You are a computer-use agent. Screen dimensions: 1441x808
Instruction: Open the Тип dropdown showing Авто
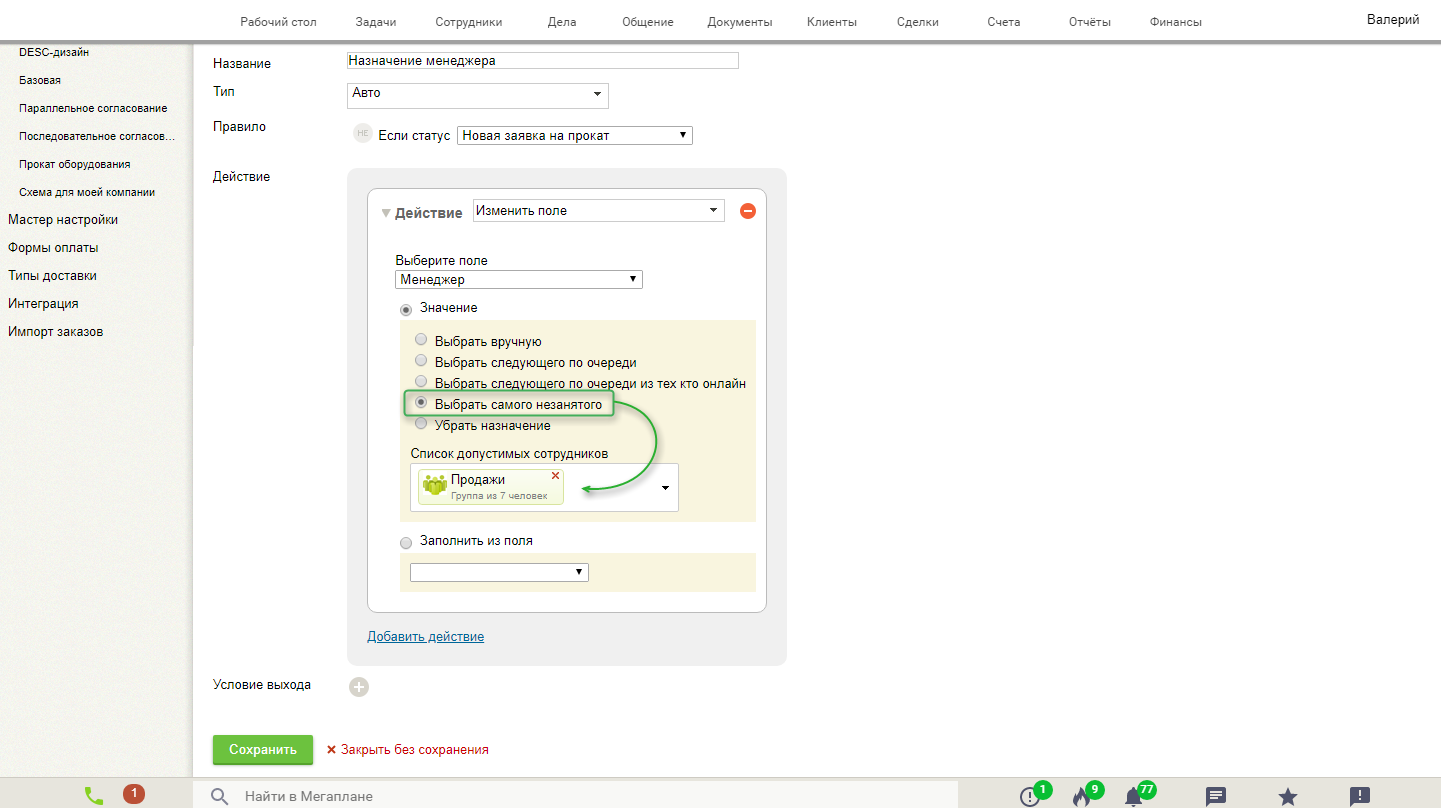[x=477, y=95]
